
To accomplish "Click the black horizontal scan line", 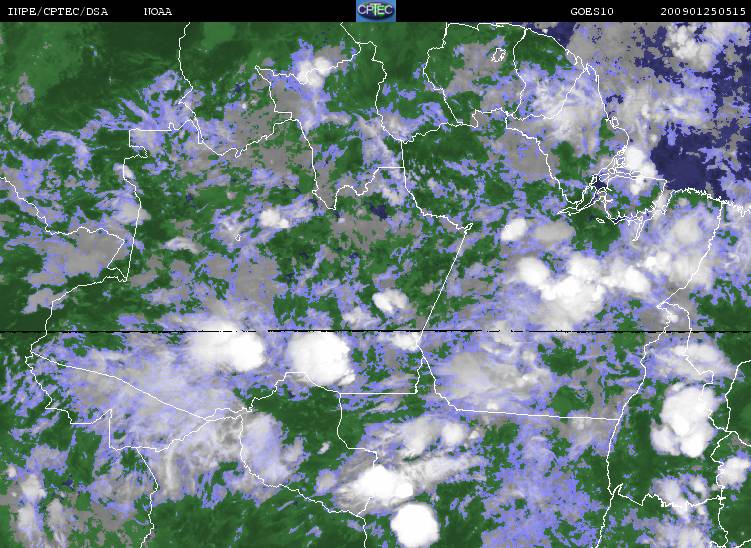I will point(376,331).
